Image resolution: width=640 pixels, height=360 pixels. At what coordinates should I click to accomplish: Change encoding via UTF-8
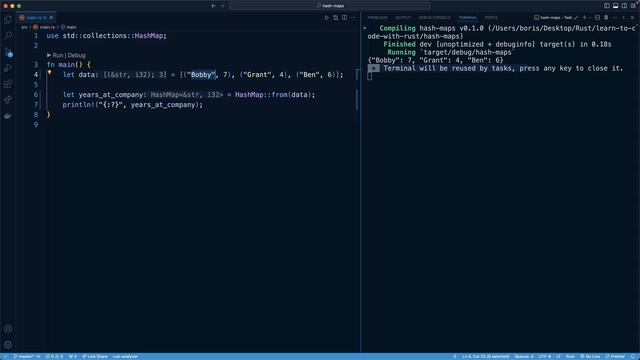point(544,356)
